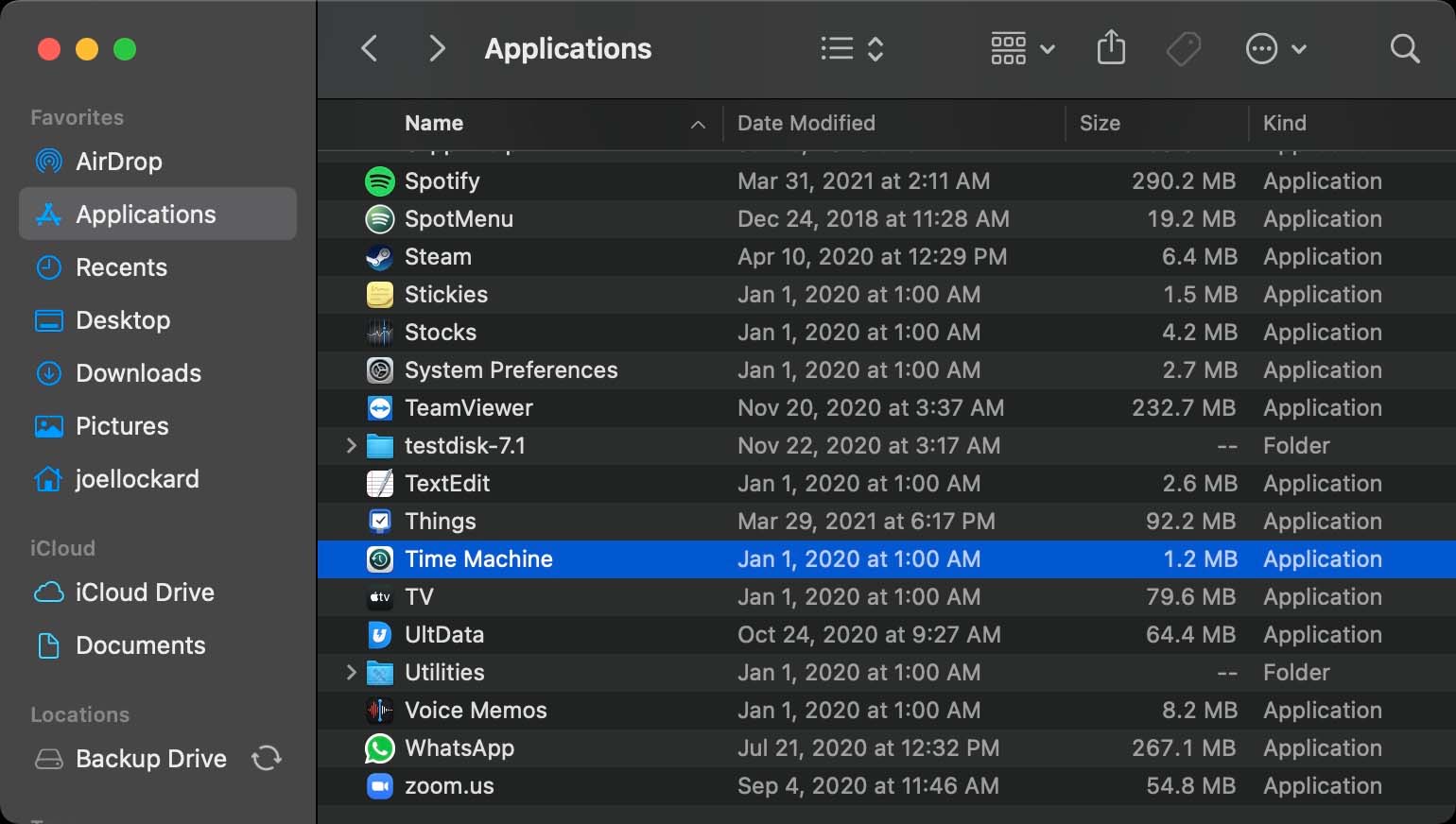
Task: Click the Share toolbar icon
Action: point(1111,47)
